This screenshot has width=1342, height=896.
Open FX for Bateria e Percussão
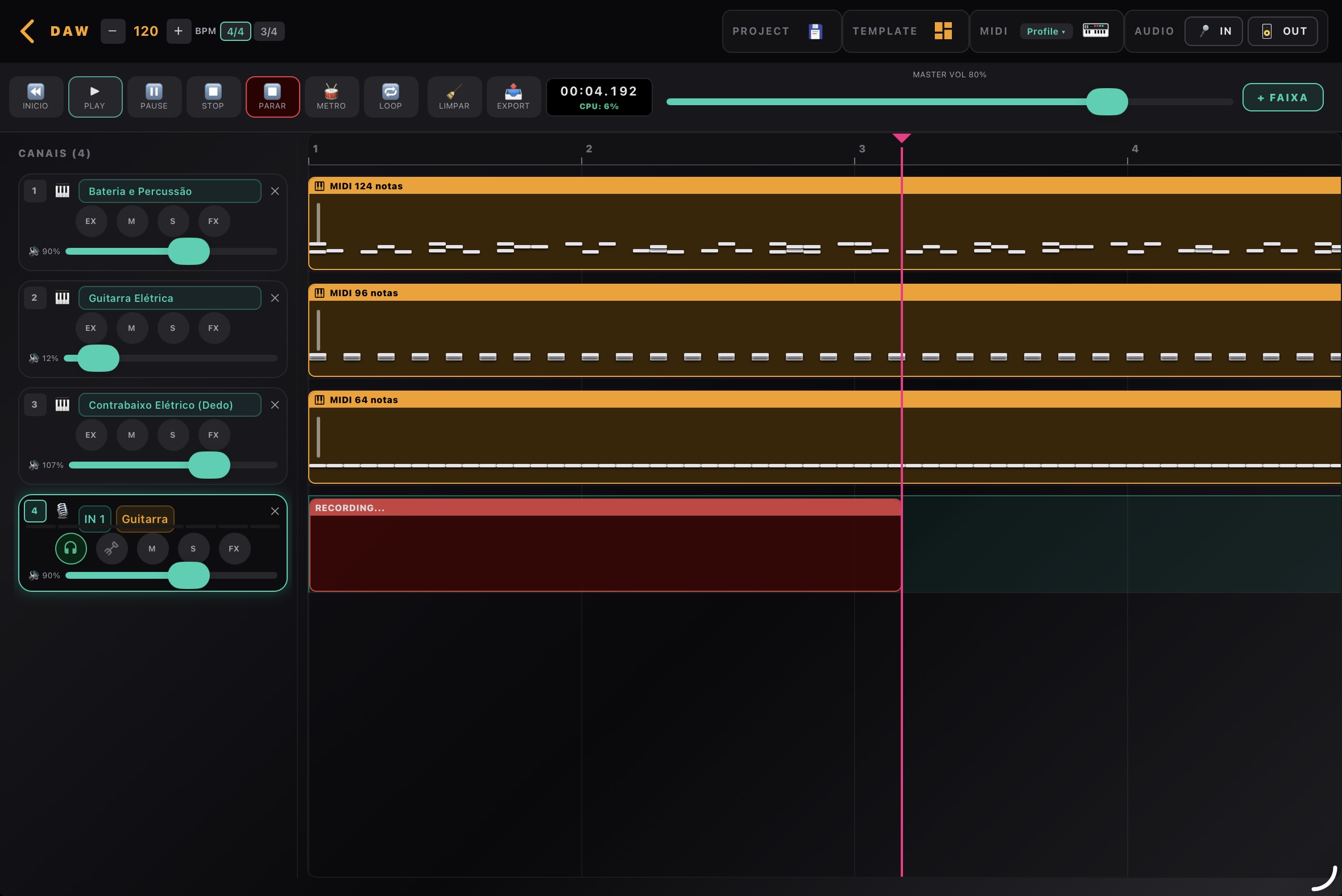pos(214,221)
